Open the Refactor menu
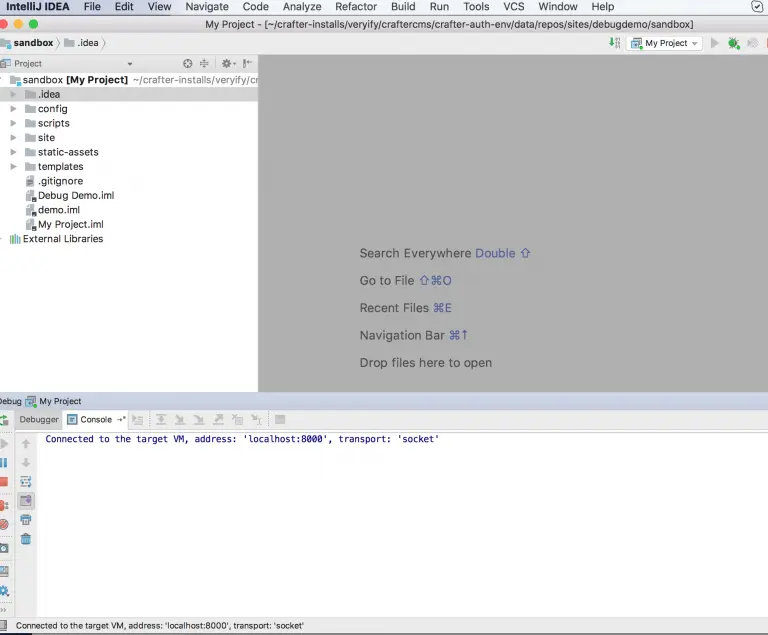 point(356,7)
